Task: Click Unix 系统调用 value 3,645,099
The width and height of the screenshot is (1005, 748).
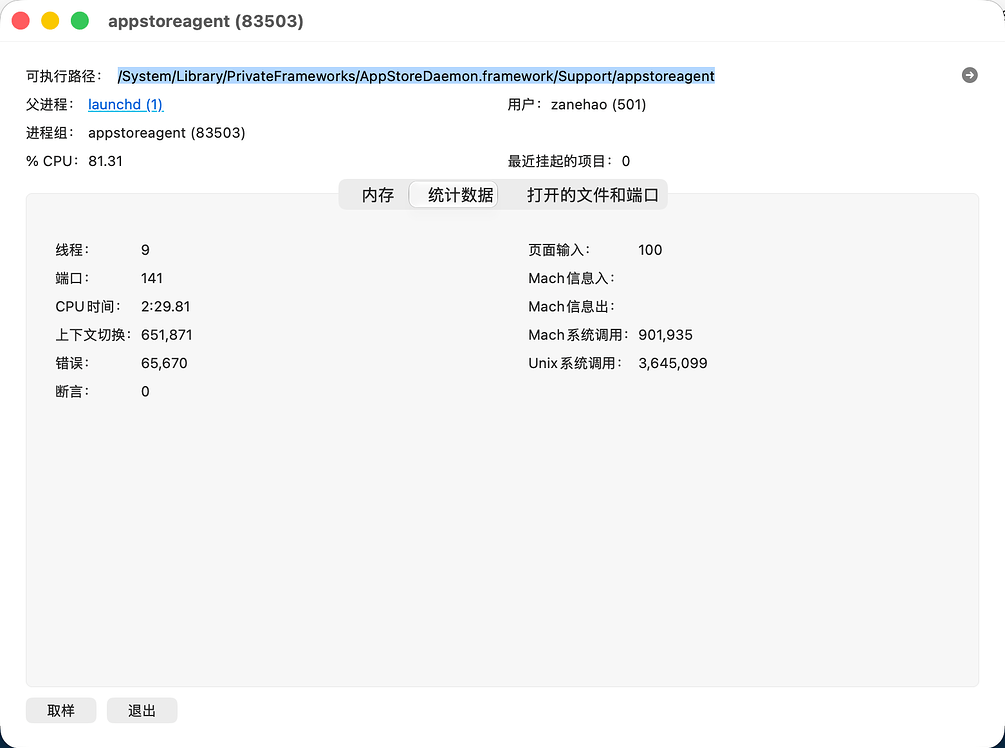Action: pos(673,363)
